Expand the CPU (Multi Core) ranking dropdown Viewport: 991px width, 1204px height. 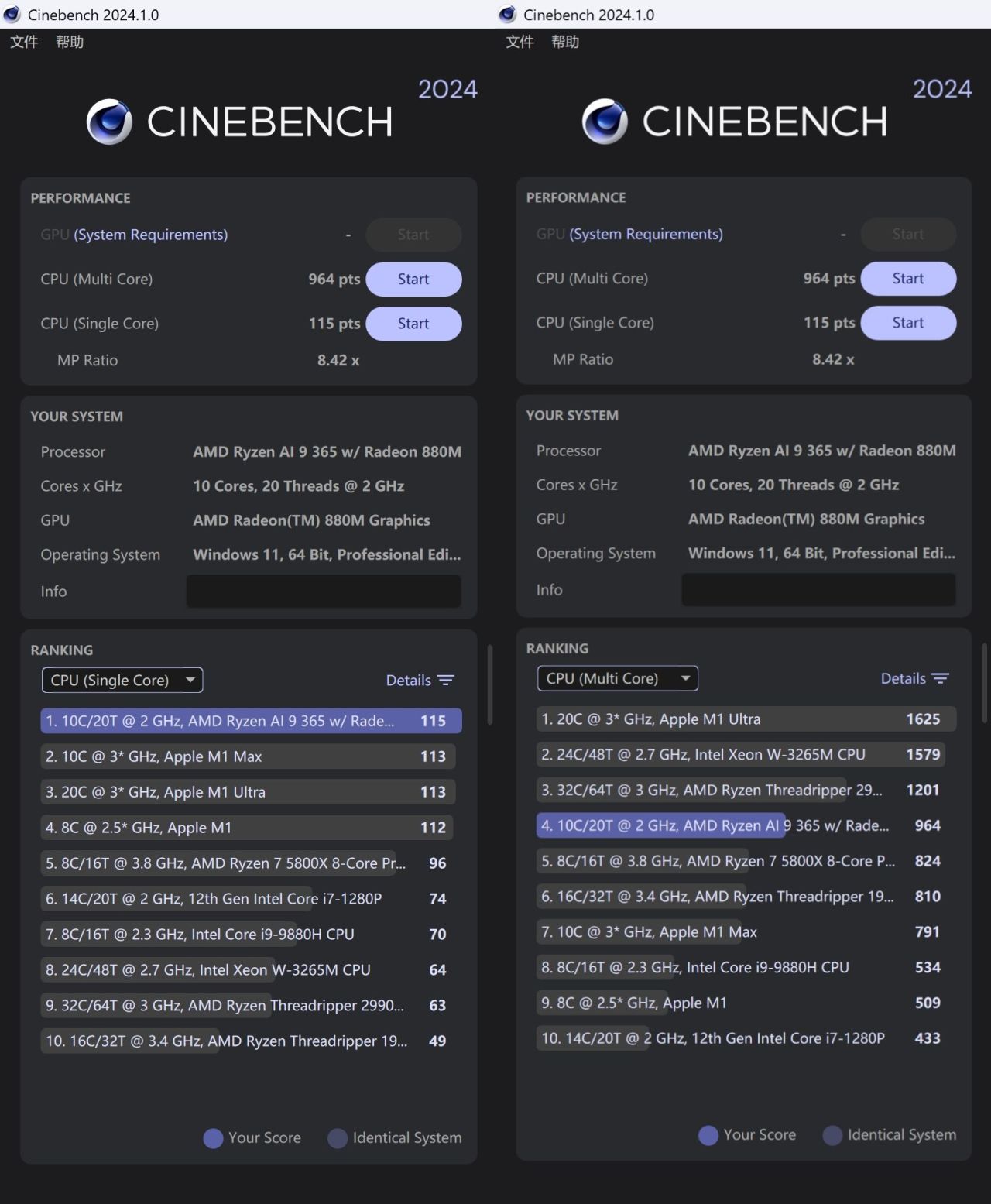[x=618, y=678]
